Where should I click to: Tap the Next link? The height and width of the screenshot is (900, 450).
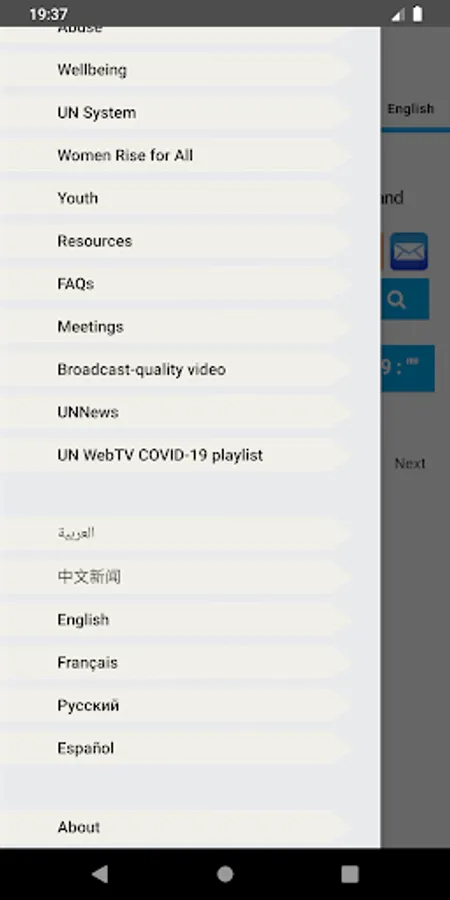tap(410, 463)
